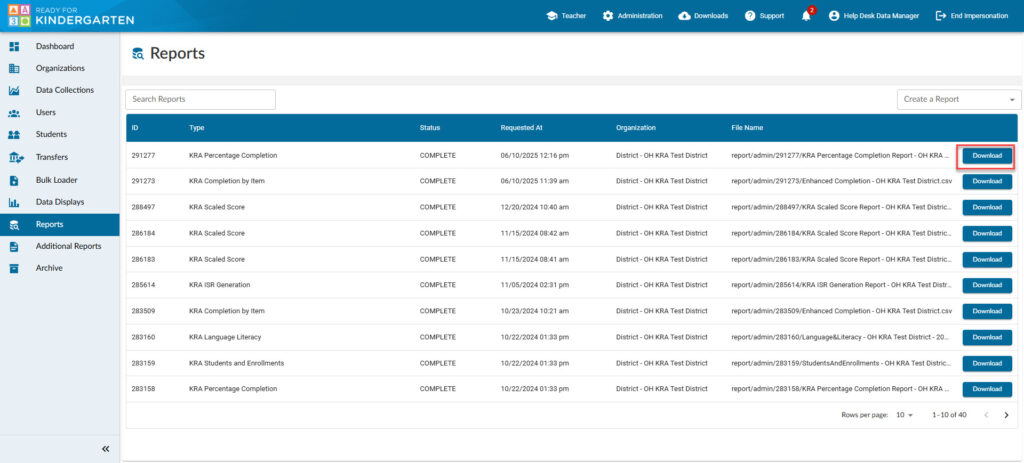Open the Archive sidebar icon
The image size is (1024, 463).
pos(14,268)
